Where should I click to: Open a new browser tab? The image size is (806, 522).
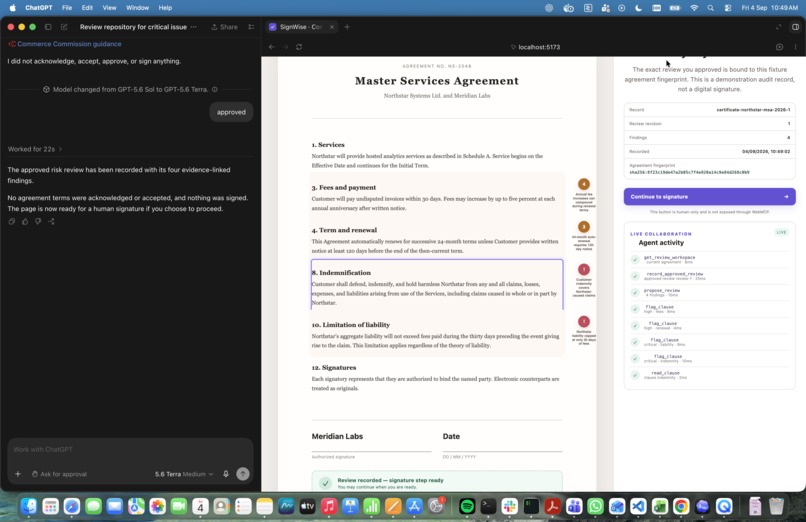(347, 27)
